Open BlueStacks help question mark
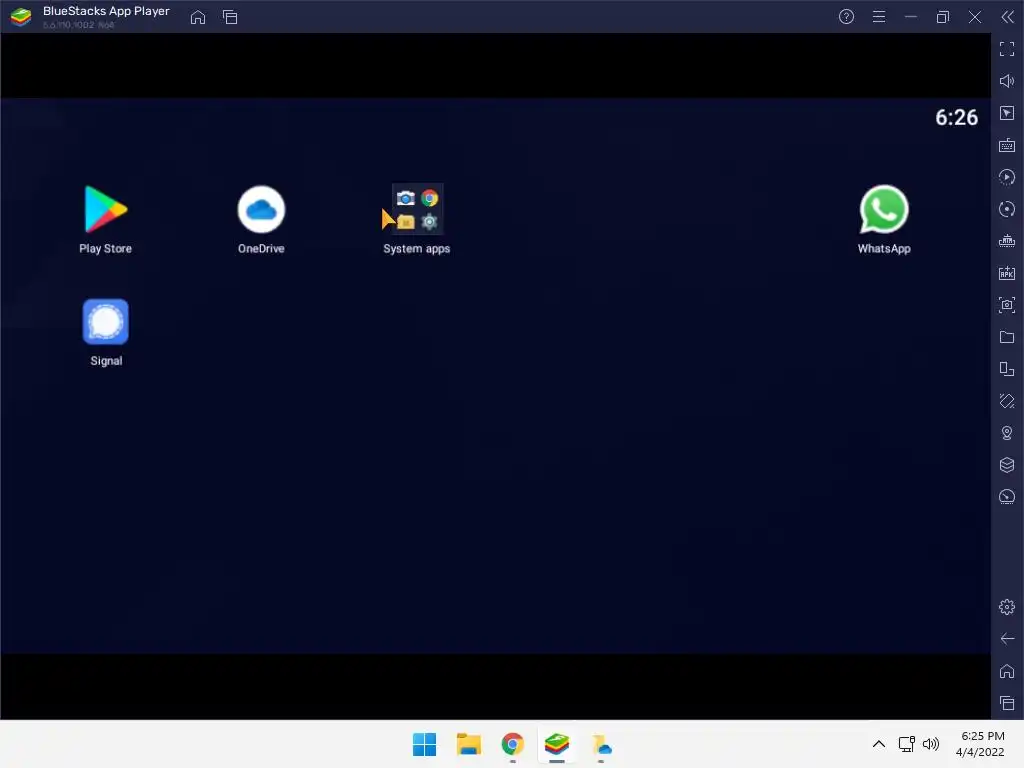This screenshot has width=1024, height=768. click(x=846, y=17)
